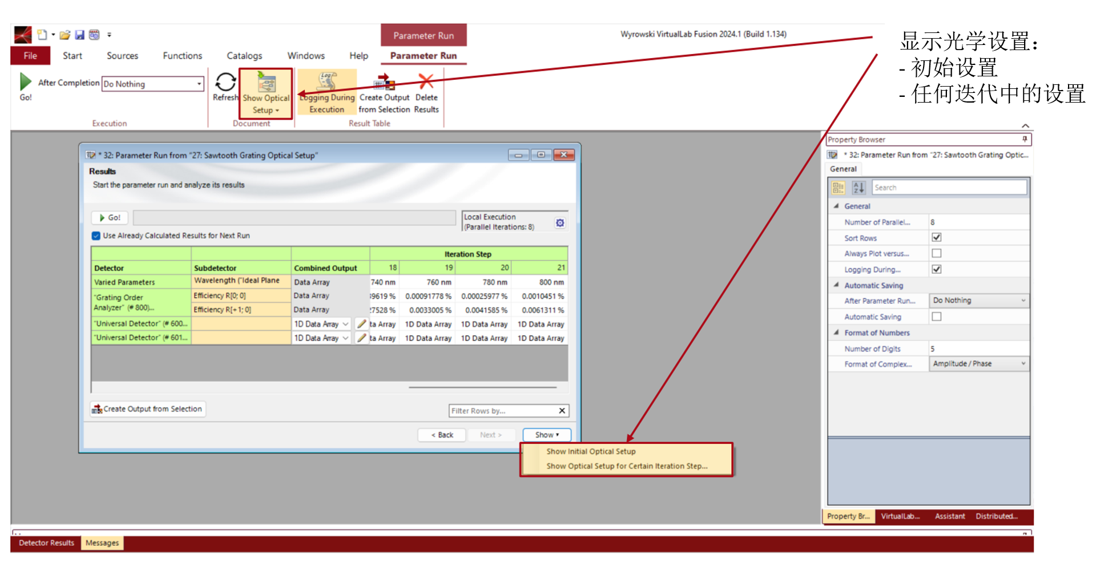Switch to the Catalogs ribbon tab

tap(244, 56)
